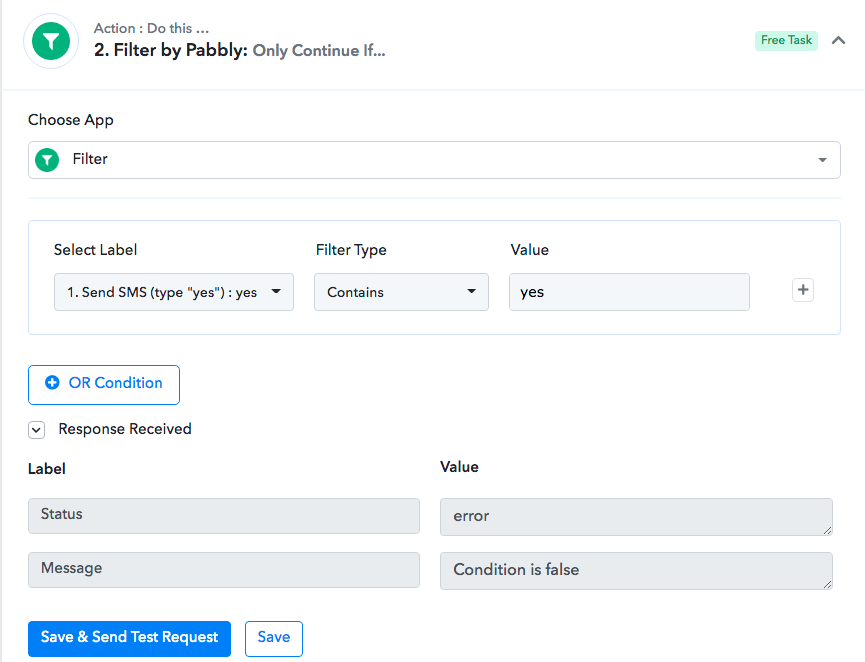Screen dimensions: 865x662
Task: Click the green Filter by Pabbly step icon
Action: 51,41
